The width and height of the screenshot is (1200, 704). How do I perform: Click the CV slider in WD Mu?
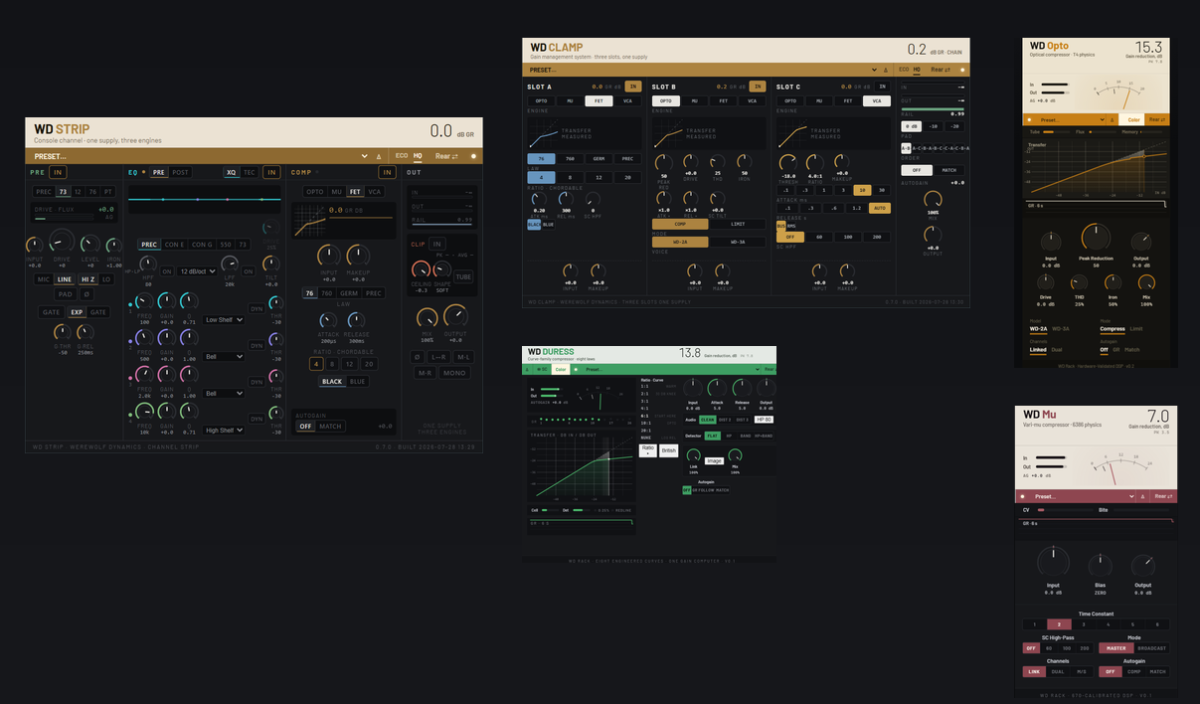tap(1065, 510)
